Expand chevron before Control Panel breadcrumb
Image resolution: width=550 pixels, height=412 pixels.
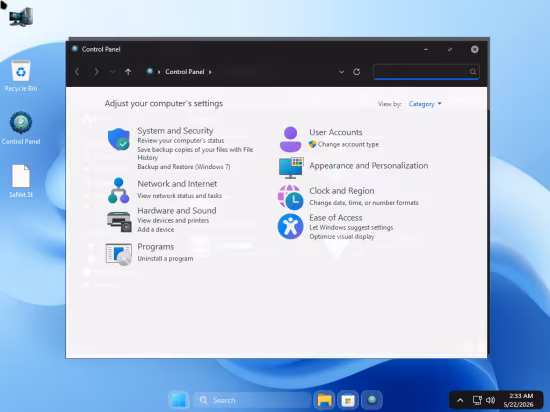(159, 72)
